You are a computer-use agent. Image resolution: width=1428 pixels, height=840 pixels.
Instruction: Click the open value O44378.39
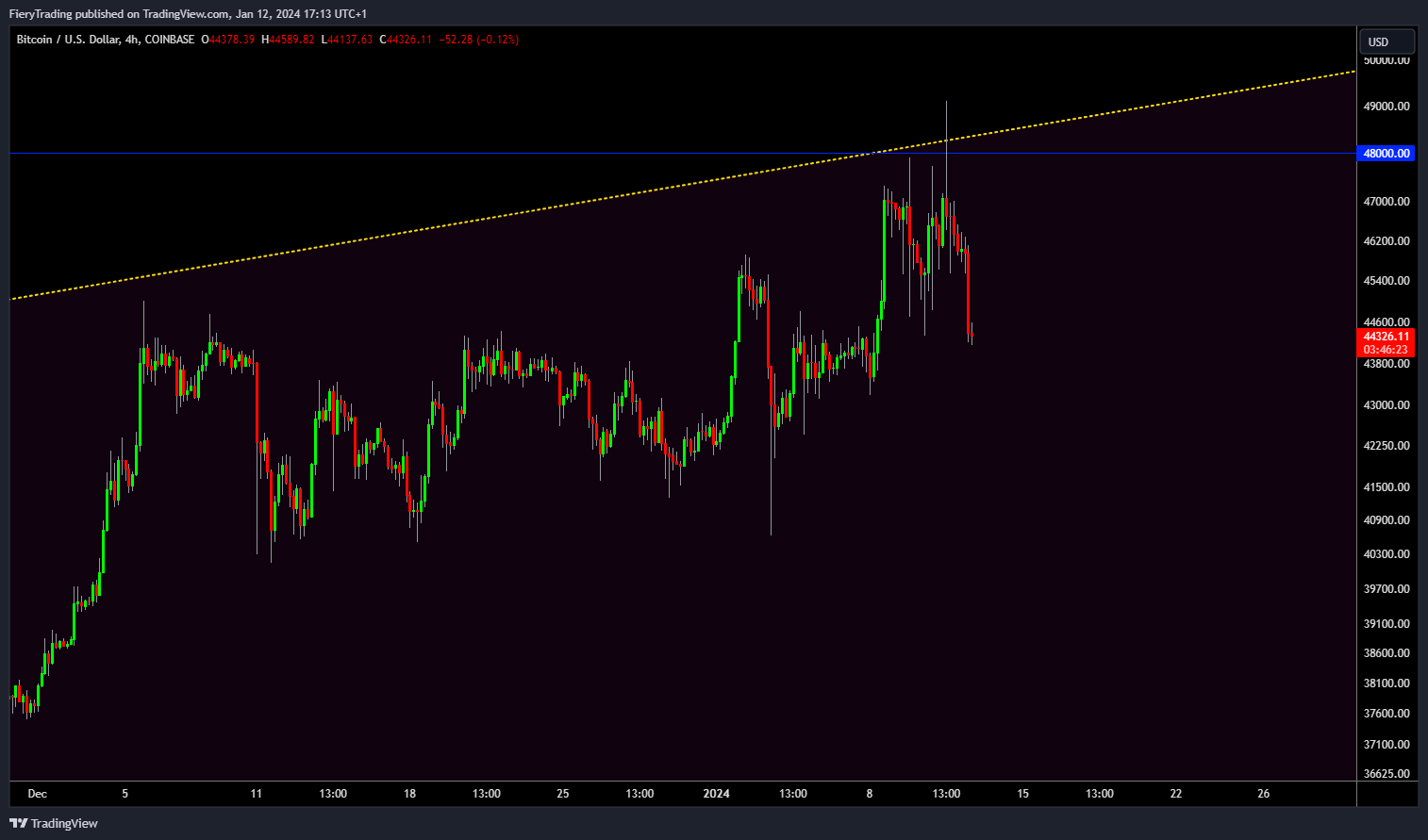pyautogui.click(x=228, y=40)
